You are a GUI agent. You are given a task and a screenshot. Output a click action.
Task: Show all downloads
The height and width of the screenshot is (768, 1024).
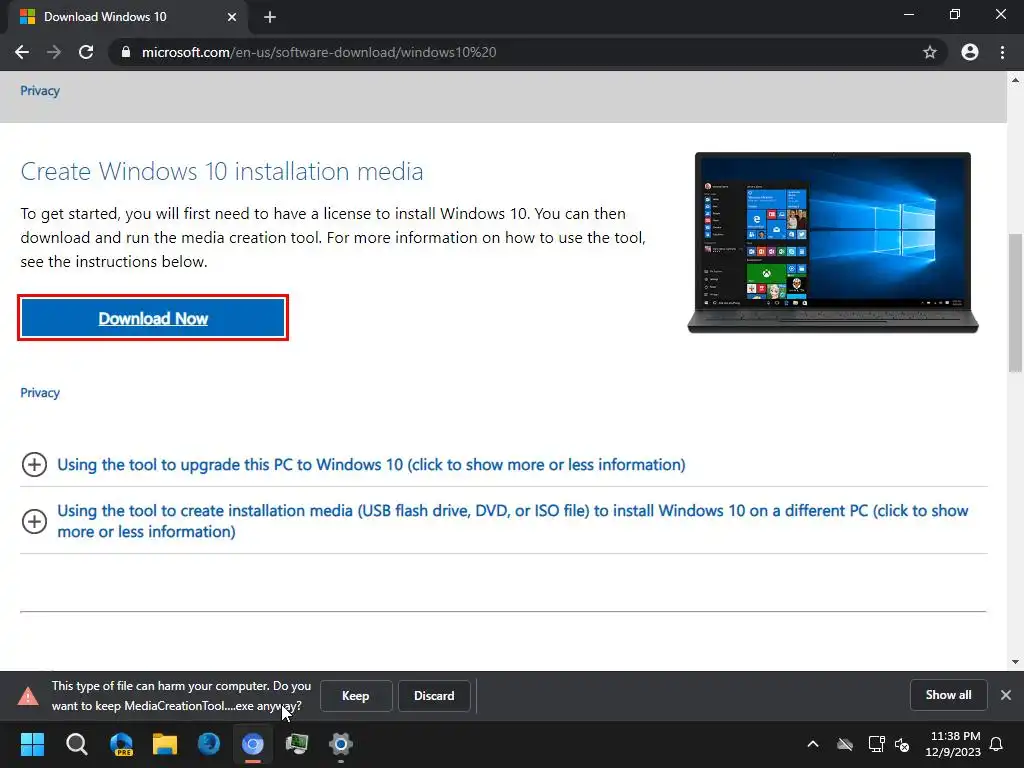948,695
